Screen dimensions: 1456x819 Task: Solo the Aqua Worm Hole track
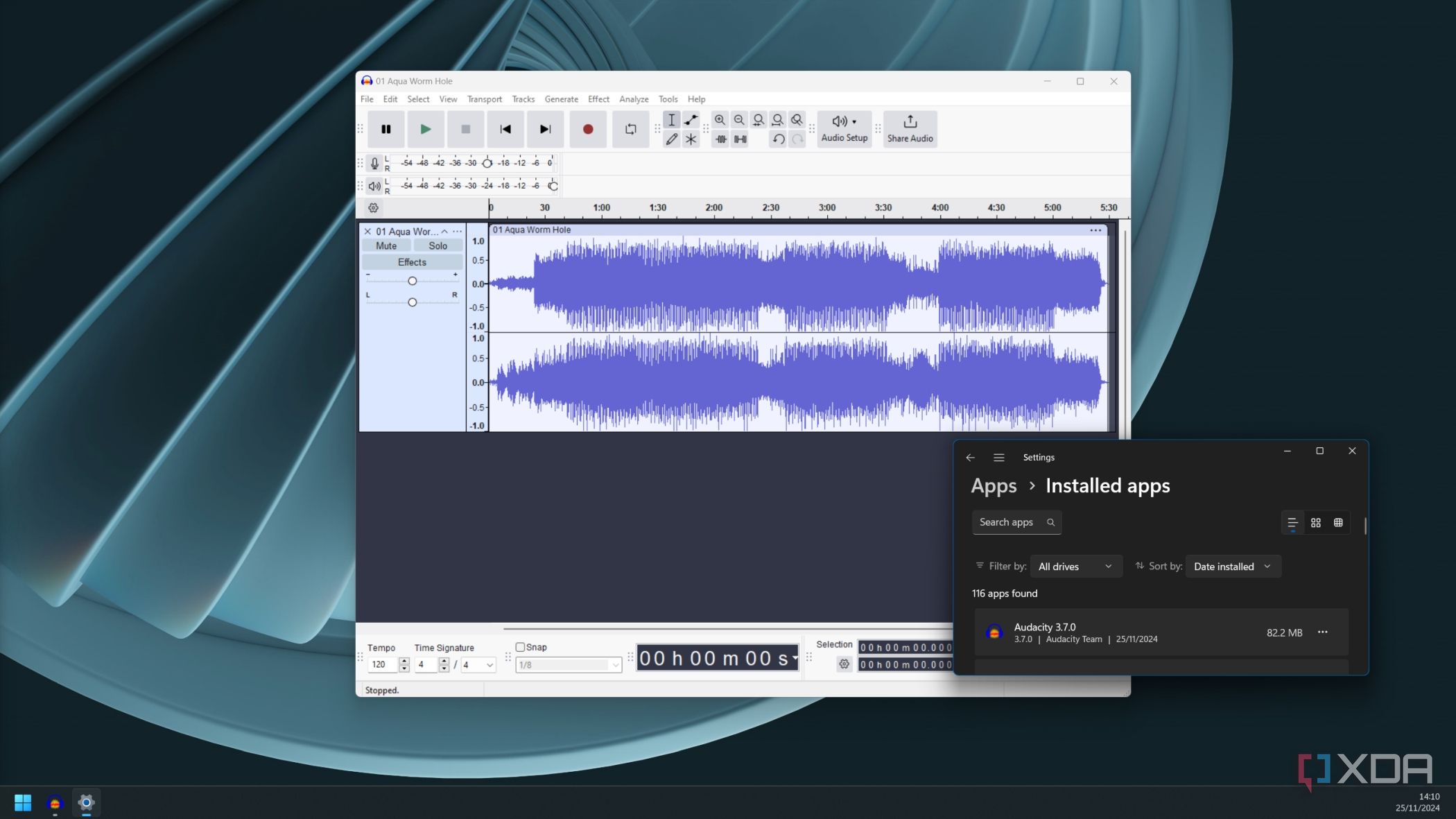click(437, 245)
